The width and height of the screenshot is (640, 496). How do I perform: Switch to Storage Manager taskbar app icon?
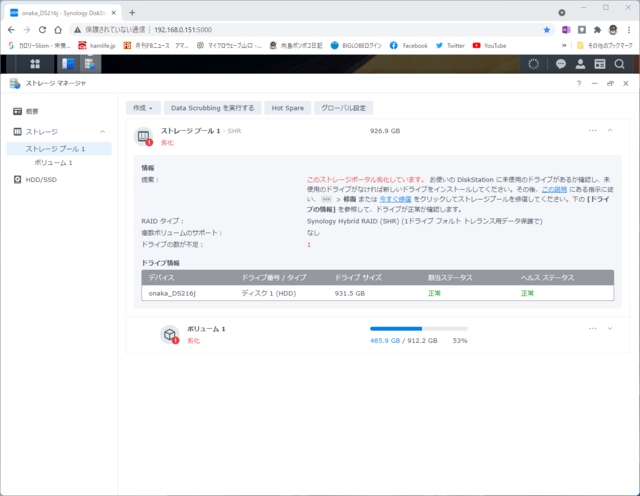click(x=90, y=64)
